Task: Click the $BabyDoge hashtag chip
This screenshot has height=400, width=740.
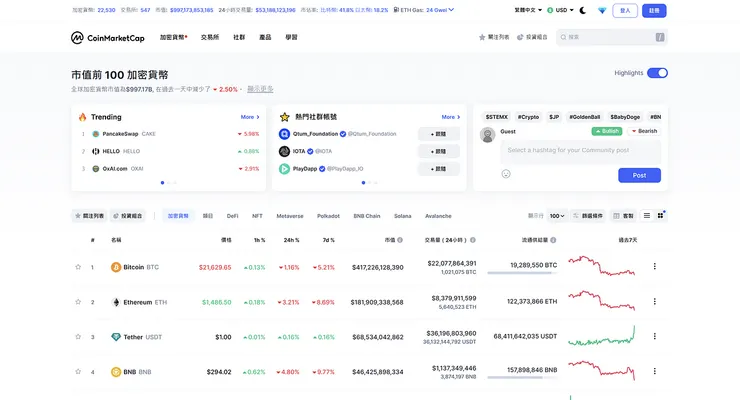Action: coord(625,117)
